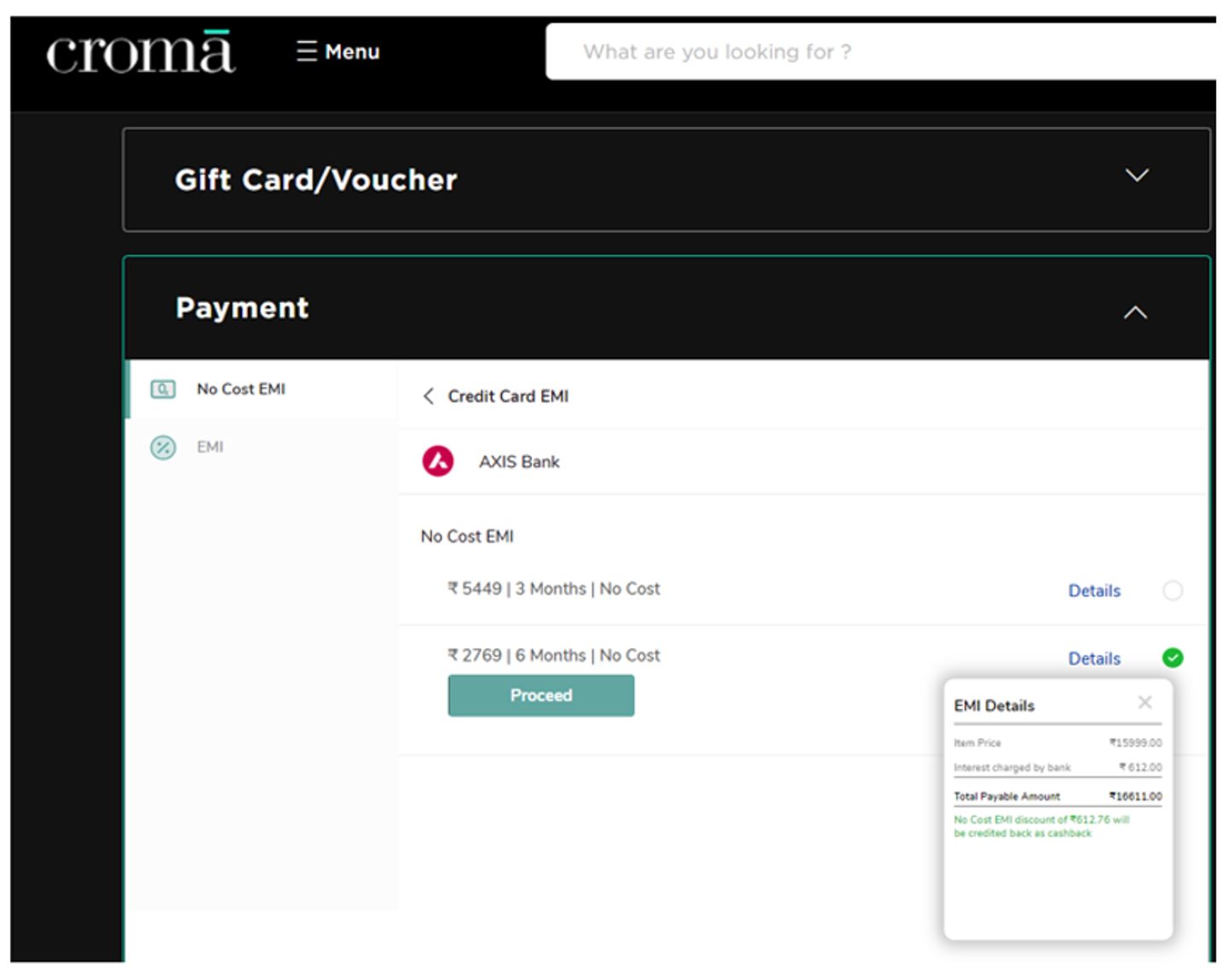
Task: Click the Proceed button
Action: [x=541, y=695]
